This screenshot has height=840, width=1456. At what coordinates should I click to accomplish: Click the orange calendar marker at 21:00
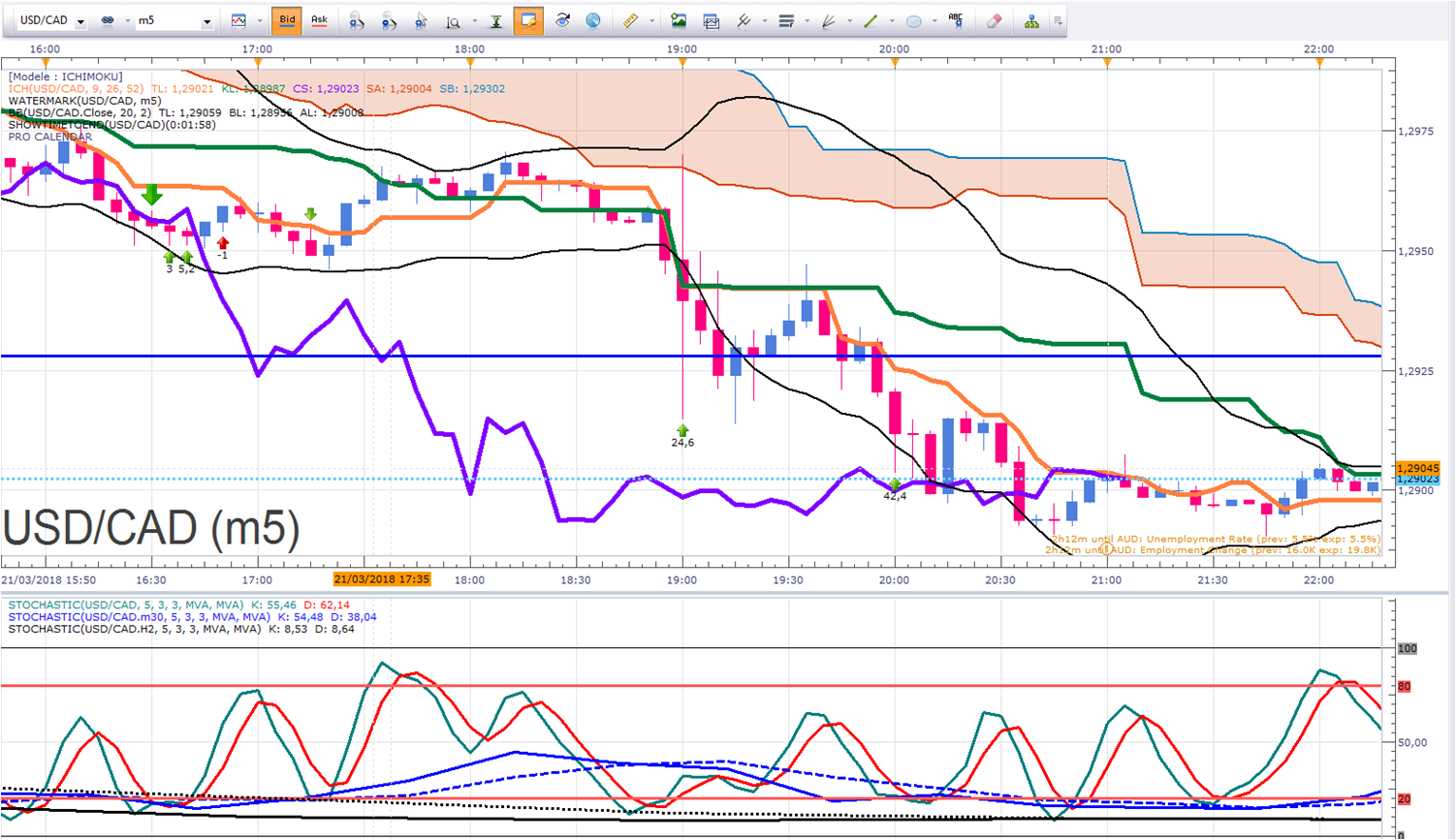pos(1107,62)
